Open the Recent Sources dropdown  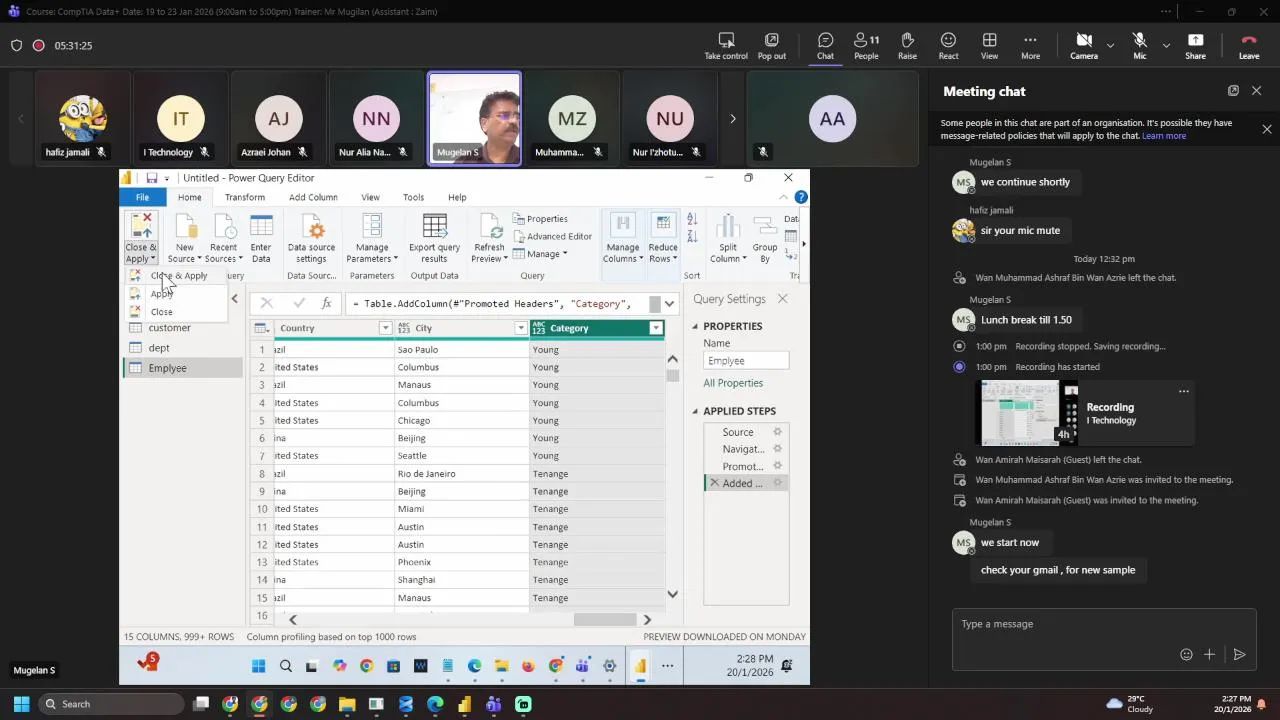click(x=223, y=238)
